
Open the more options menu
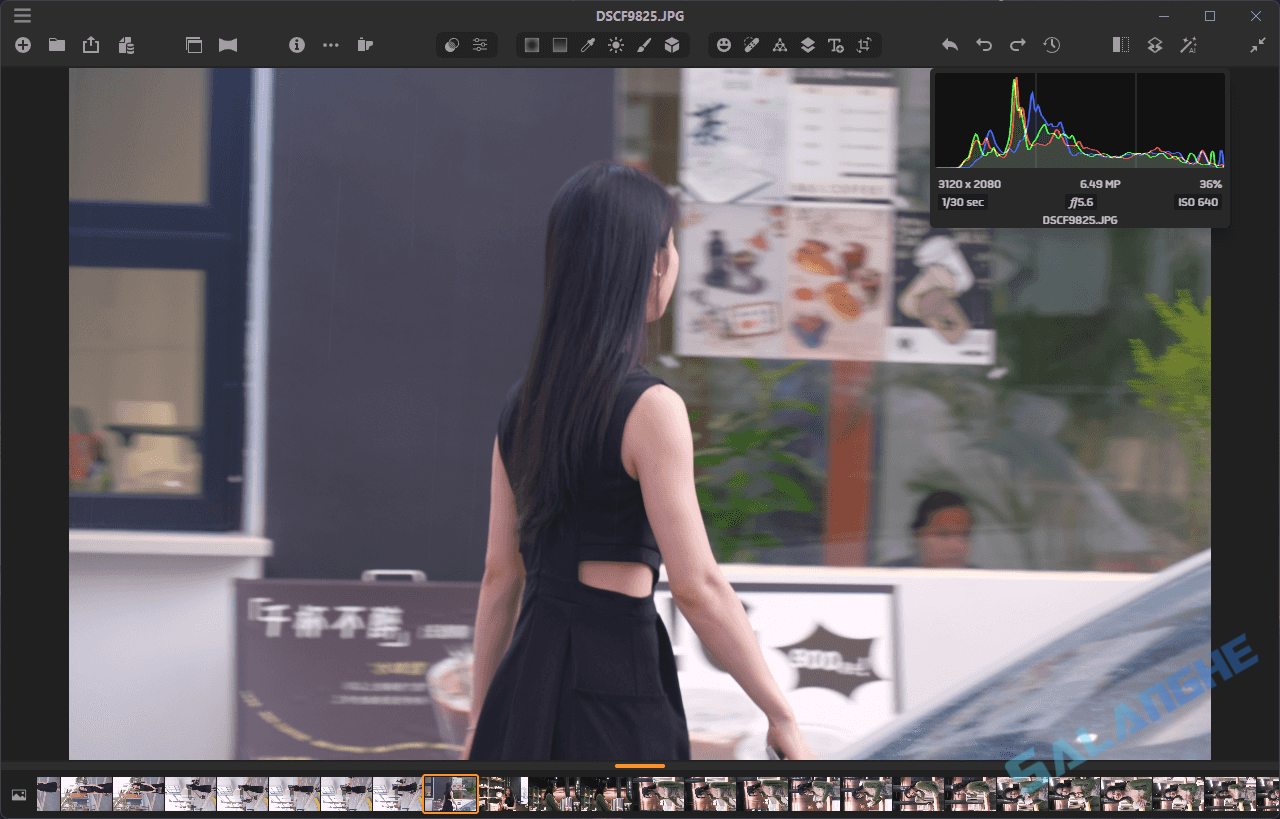(330, 44)
